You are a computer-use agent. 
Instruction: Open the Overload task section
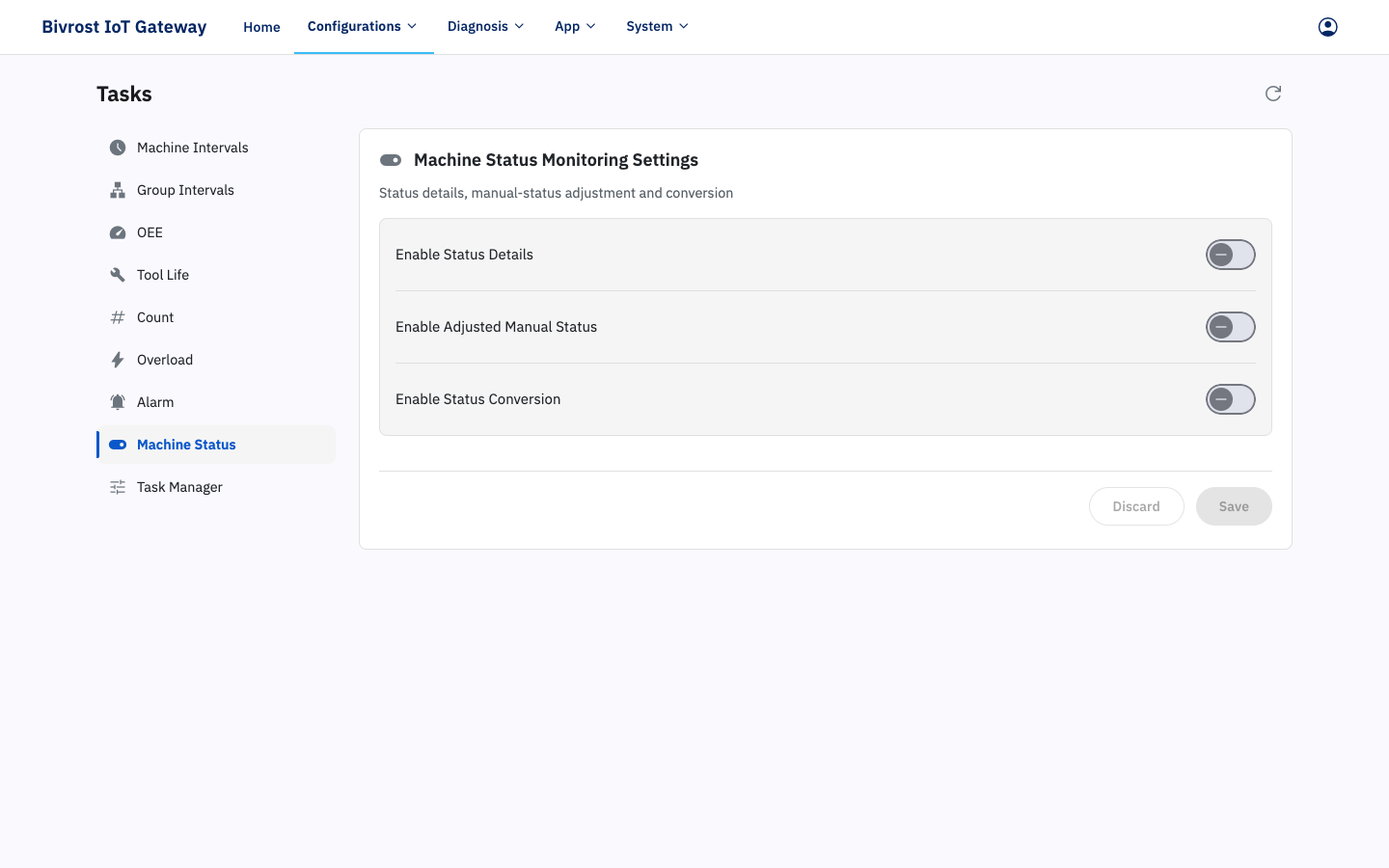[x=216, y=360]
